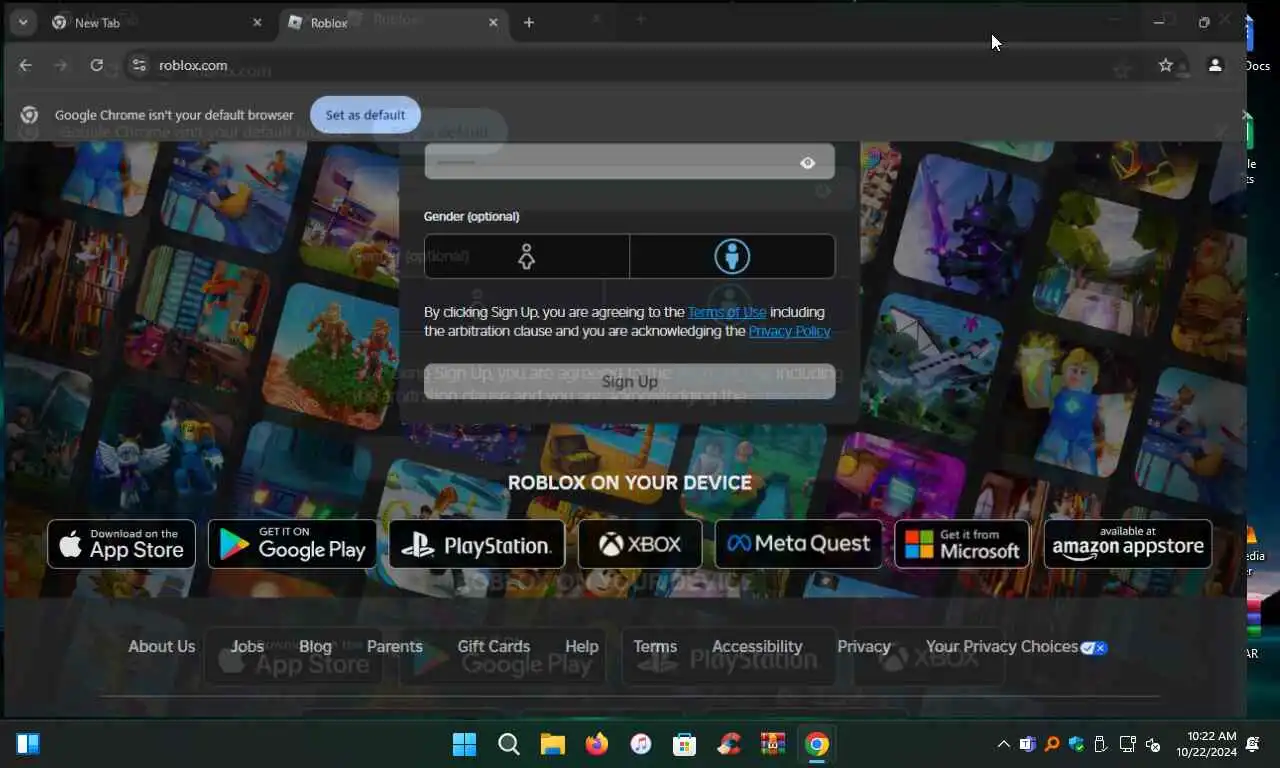1280x768 pixels.
Task: Select the female gender option
Action: [527, 257]
